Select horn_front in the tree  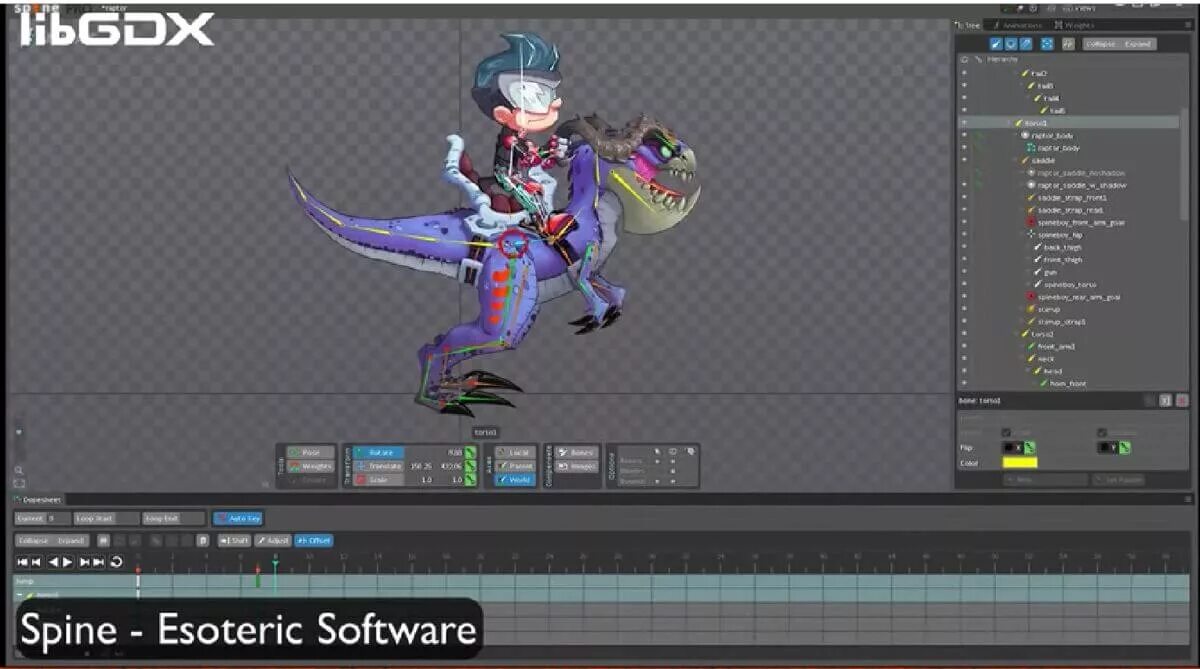pyautogui.click(x=1068, y=384)
